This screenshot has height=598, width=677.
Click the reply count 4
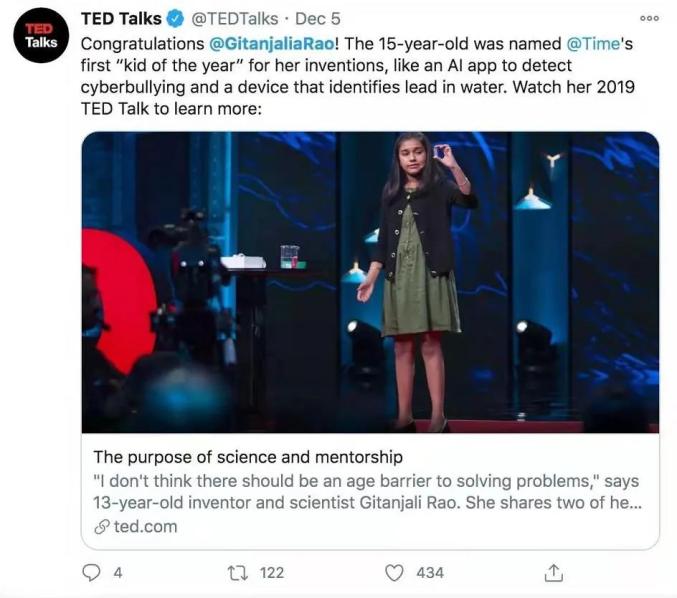[118, 572]
